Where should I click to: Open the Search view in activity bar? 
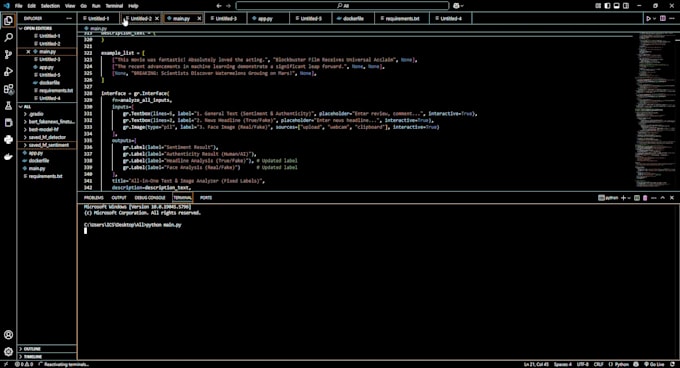(x=8, y=38)
